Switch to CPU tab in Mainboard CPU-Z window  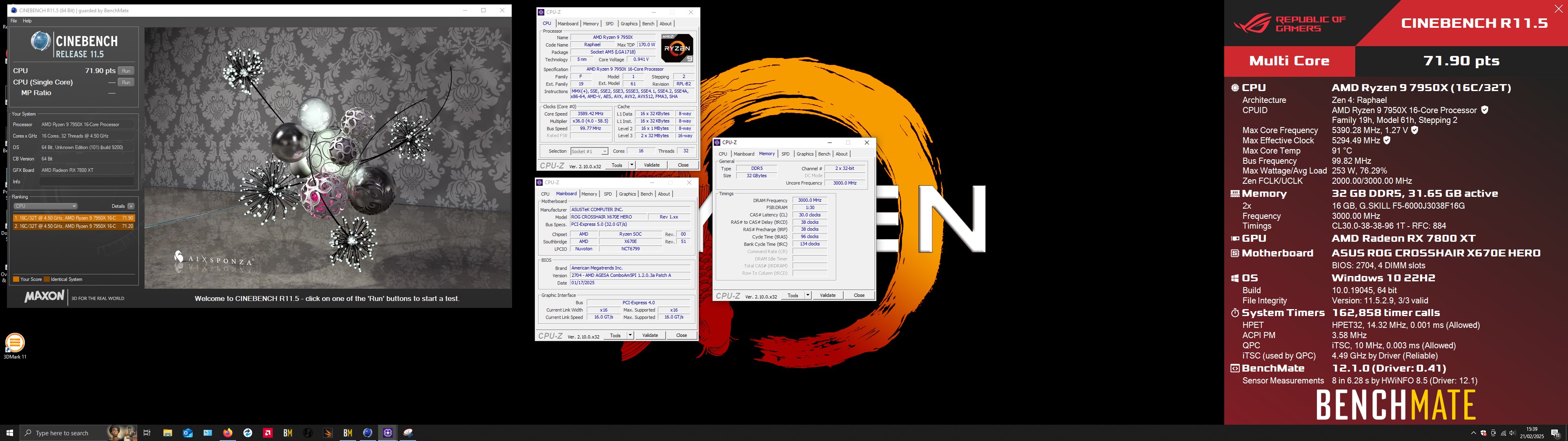pyautogui.click(x=545, y=194)
